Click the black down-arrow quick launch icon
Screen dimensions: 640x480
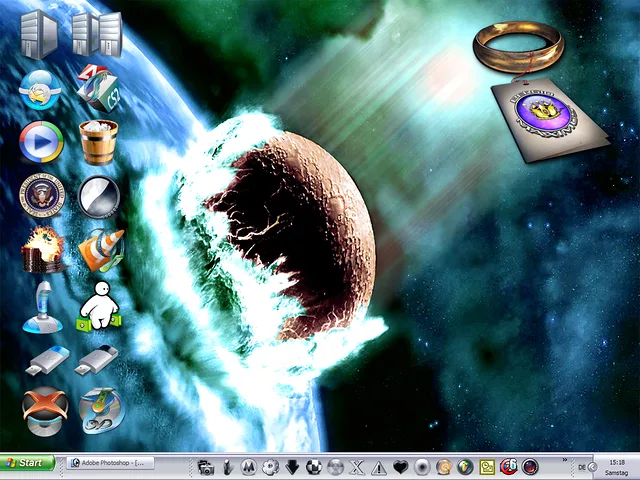[292, 467]
